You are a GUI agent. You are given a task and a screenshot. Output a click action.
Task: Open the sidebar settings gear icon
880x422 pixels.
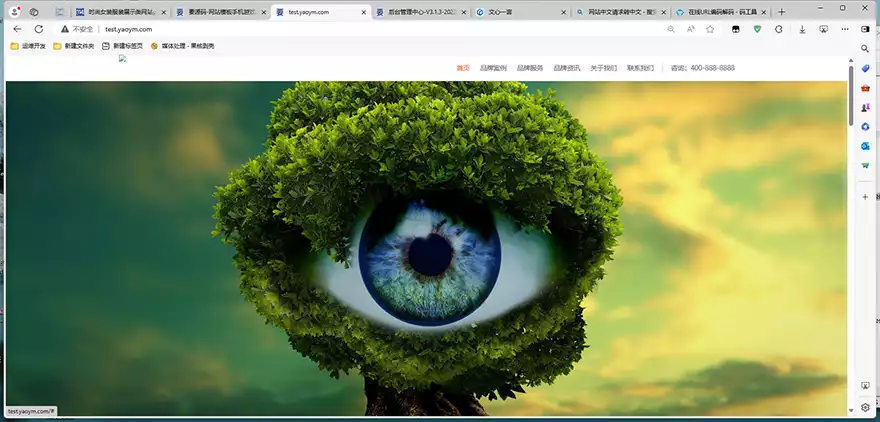(865, 407)
